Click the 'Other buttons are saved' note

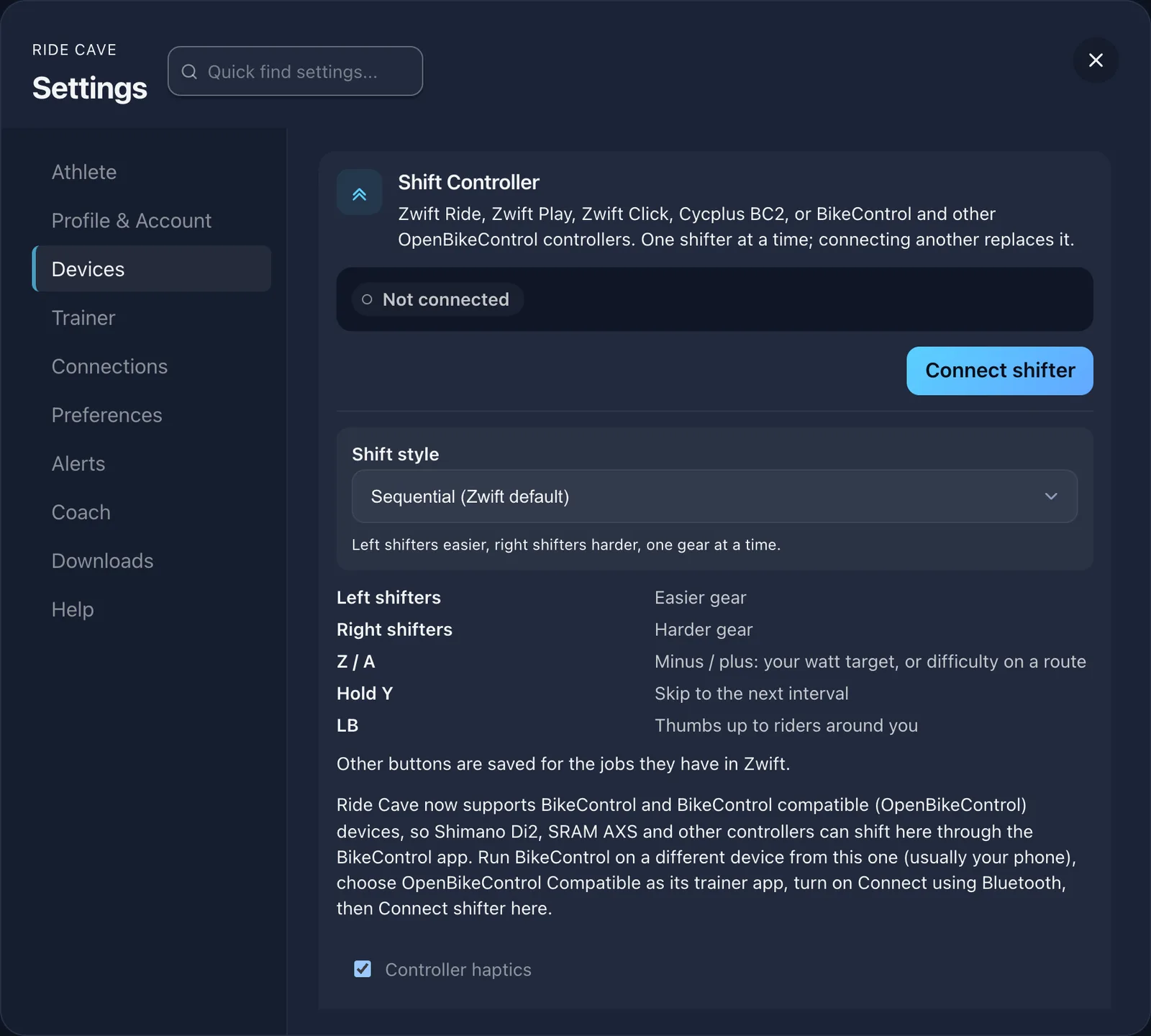(563, 763)
